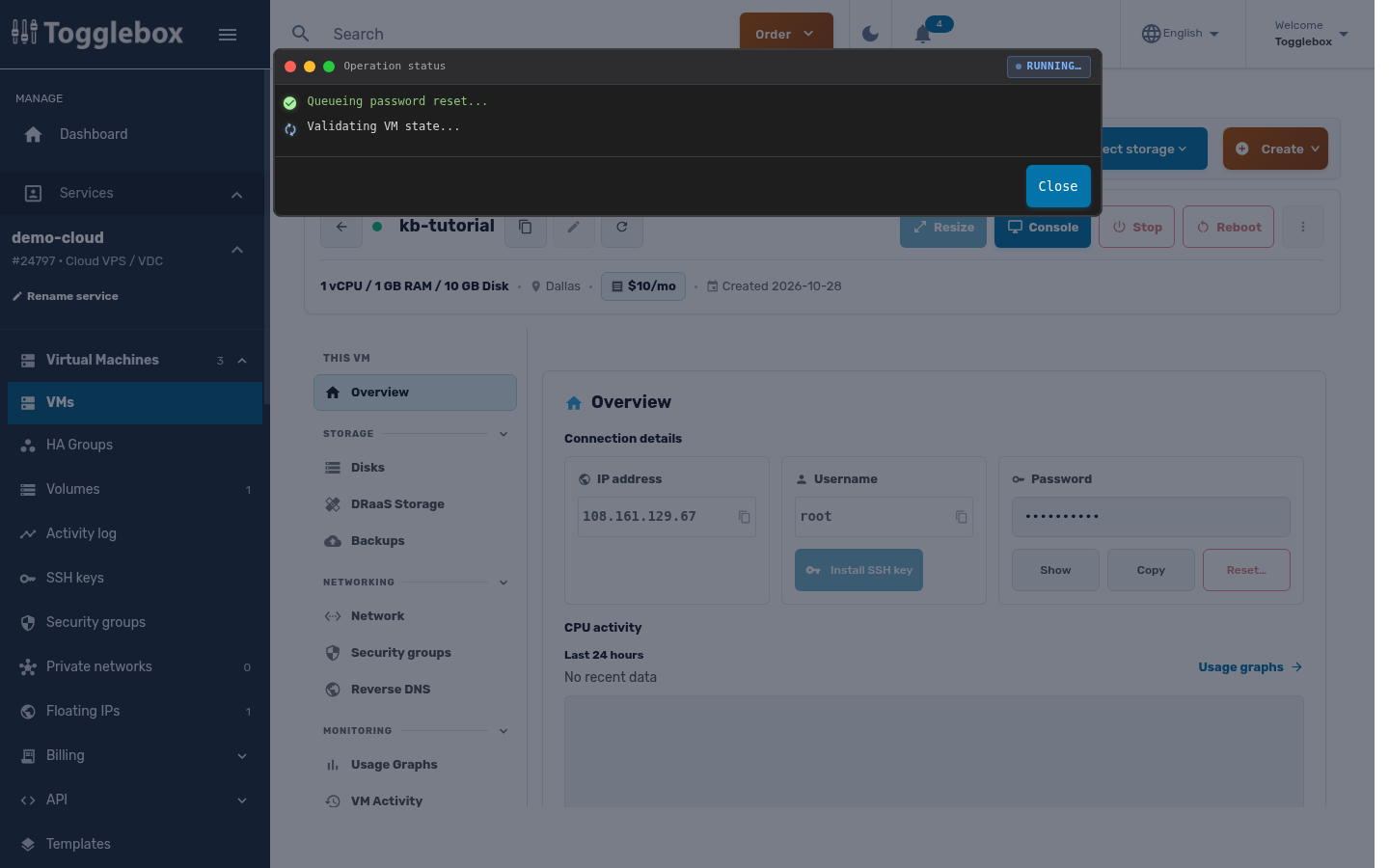Screen dimensions: 1389x868
Task: Collapse the Services section
Action: pyautogui.click(x=237, y=195)
